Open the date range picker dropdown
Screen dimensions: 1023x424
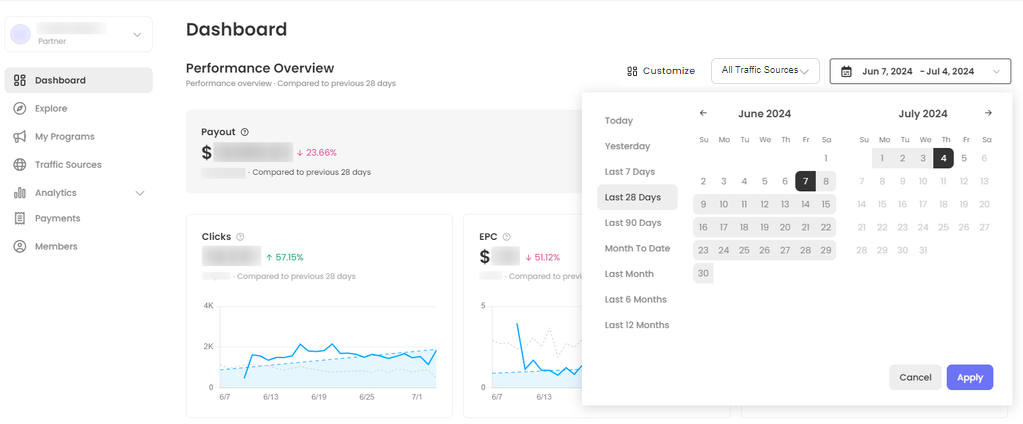[x=918, y=71]
